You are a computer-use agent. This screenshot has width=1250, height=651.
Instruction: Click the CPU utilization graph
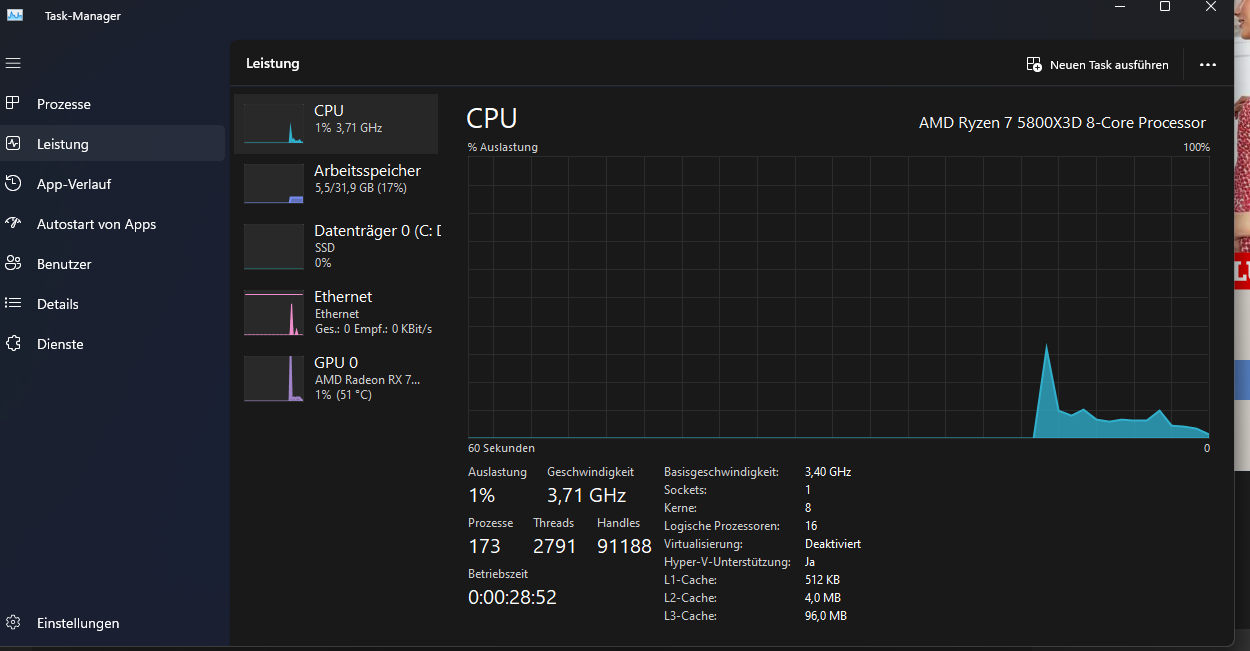(839, 297)
